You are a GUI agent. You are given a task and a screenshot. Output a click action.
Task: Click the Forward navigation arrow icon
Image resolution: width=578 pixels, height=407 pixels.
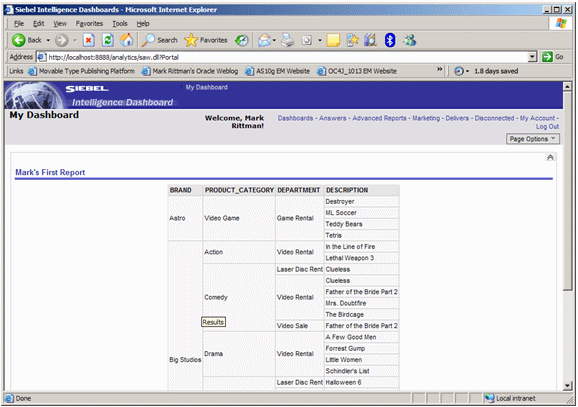click(62, 40)
